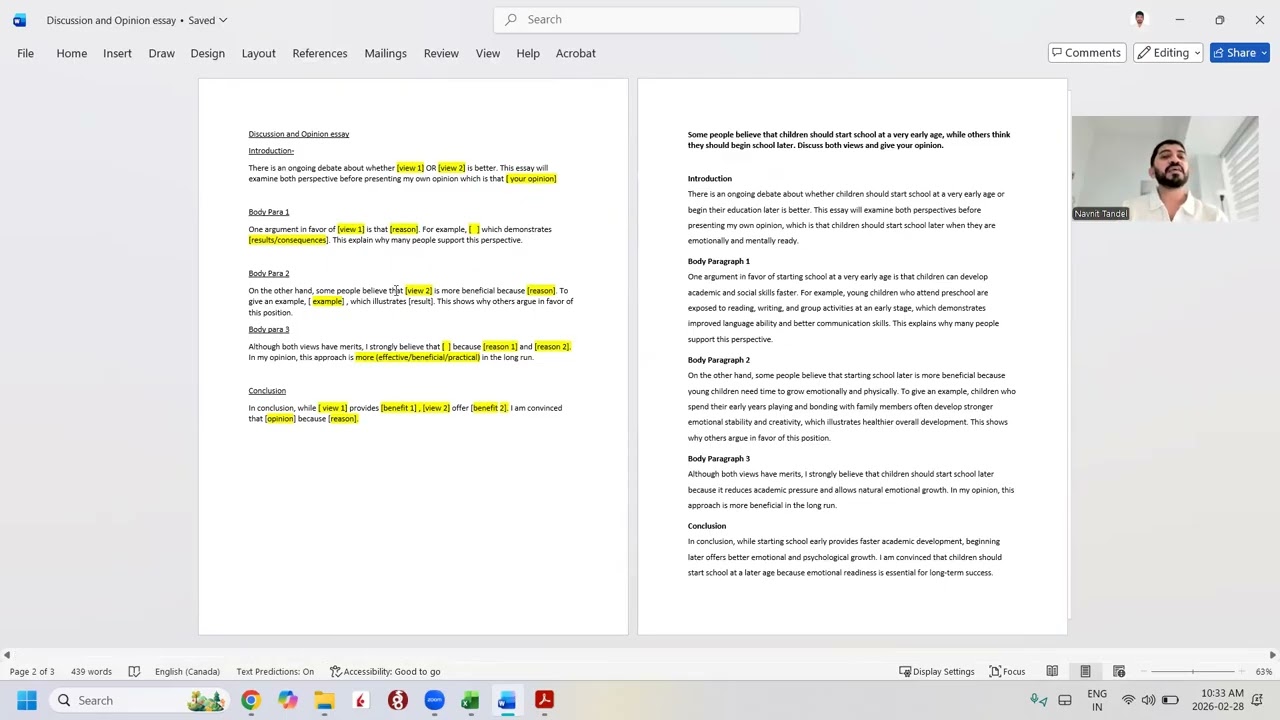Screen dimensions: 1280x720
Task: Open the References ribbon tab
Action: coord(320,53)
